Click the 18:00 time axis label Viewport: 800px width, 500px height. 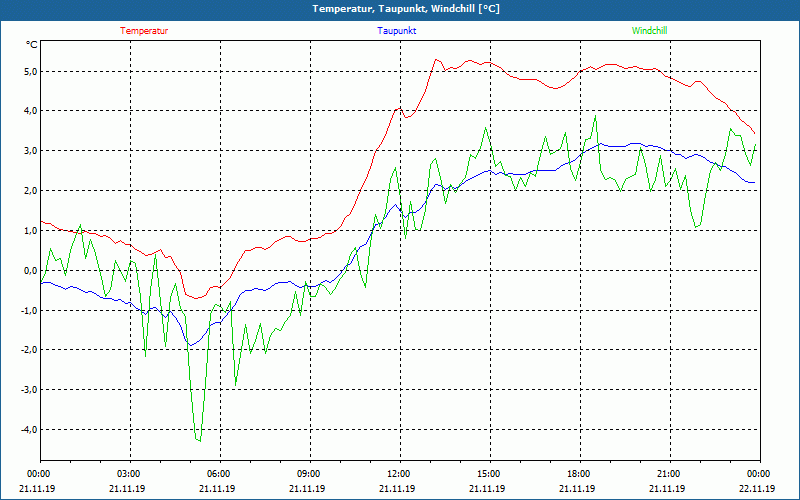click(577, 474)
